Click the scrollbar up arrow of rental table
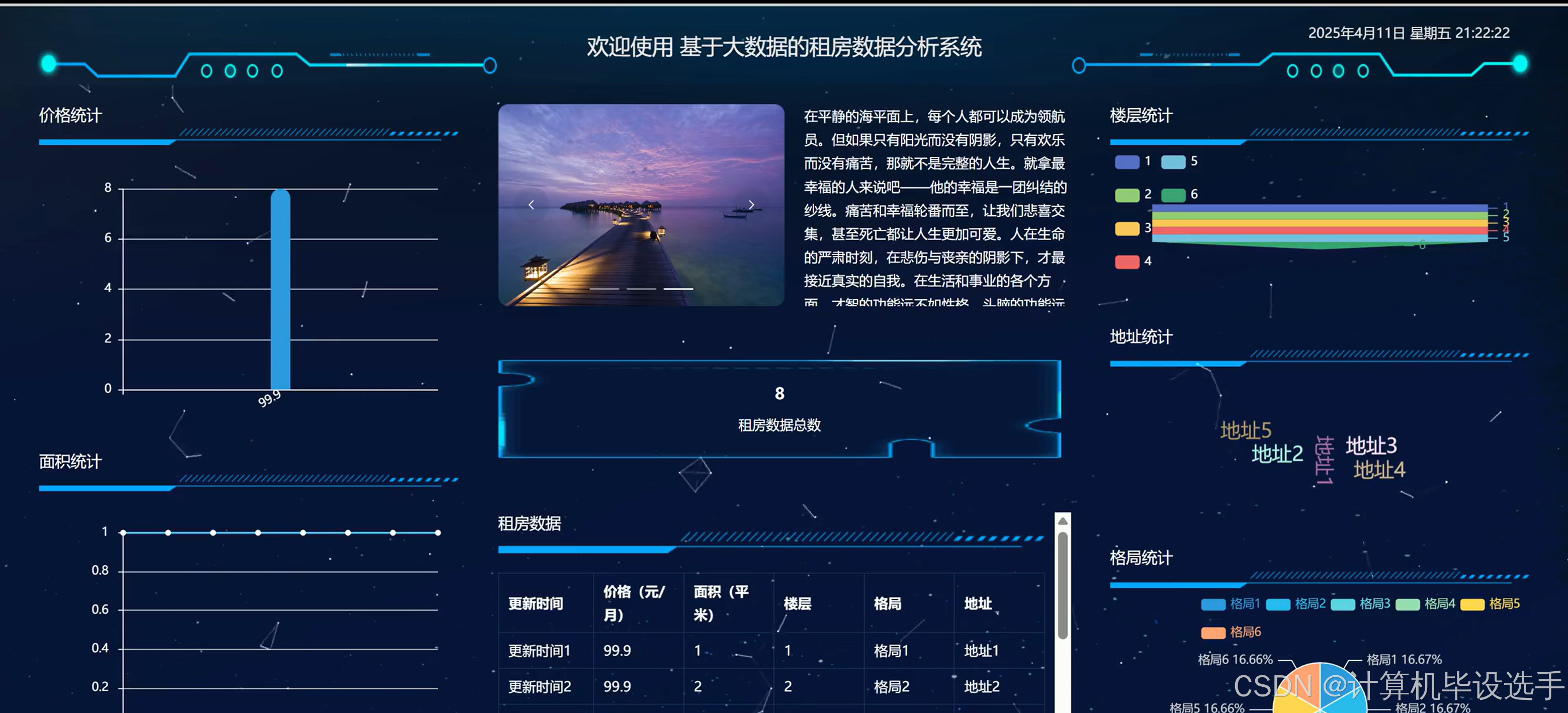The image size is (1568, 713). coord(1062,521)
